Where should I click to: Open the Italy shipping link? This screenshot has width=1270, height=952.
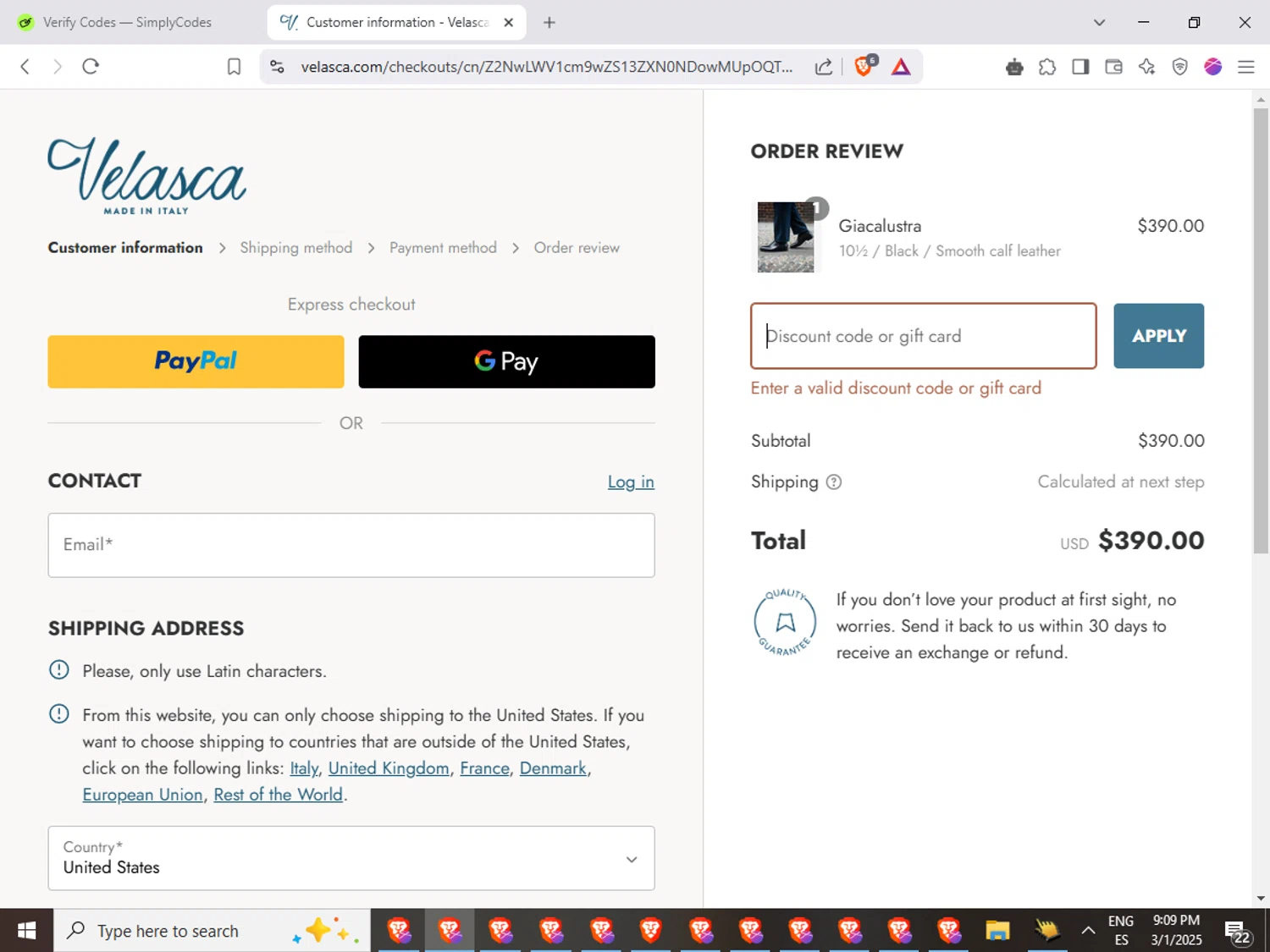304,768
